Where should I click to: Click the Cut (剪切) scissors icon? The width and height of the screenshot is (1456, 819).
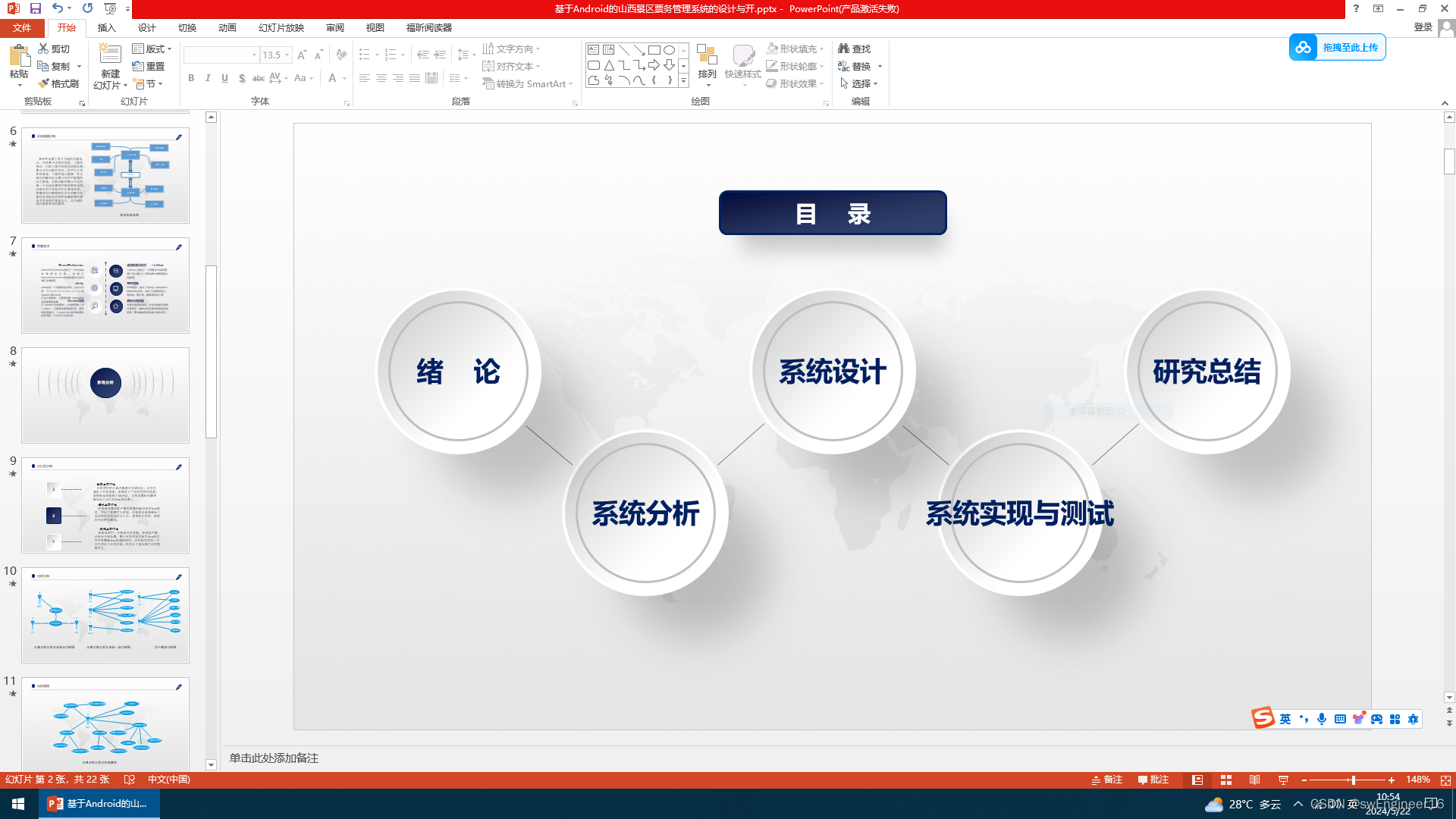click(x=44, y=49)
